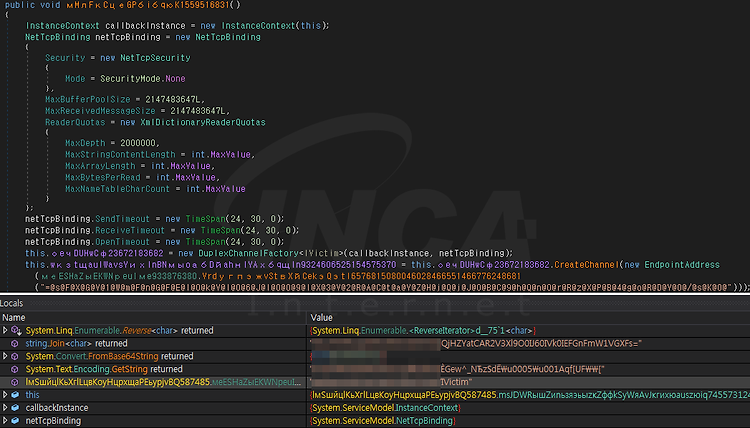Click the icon of the highlighted obfuscated BQ587485 row
The width and height of the screenshot is (750, 428).
[x=15, y=382]
